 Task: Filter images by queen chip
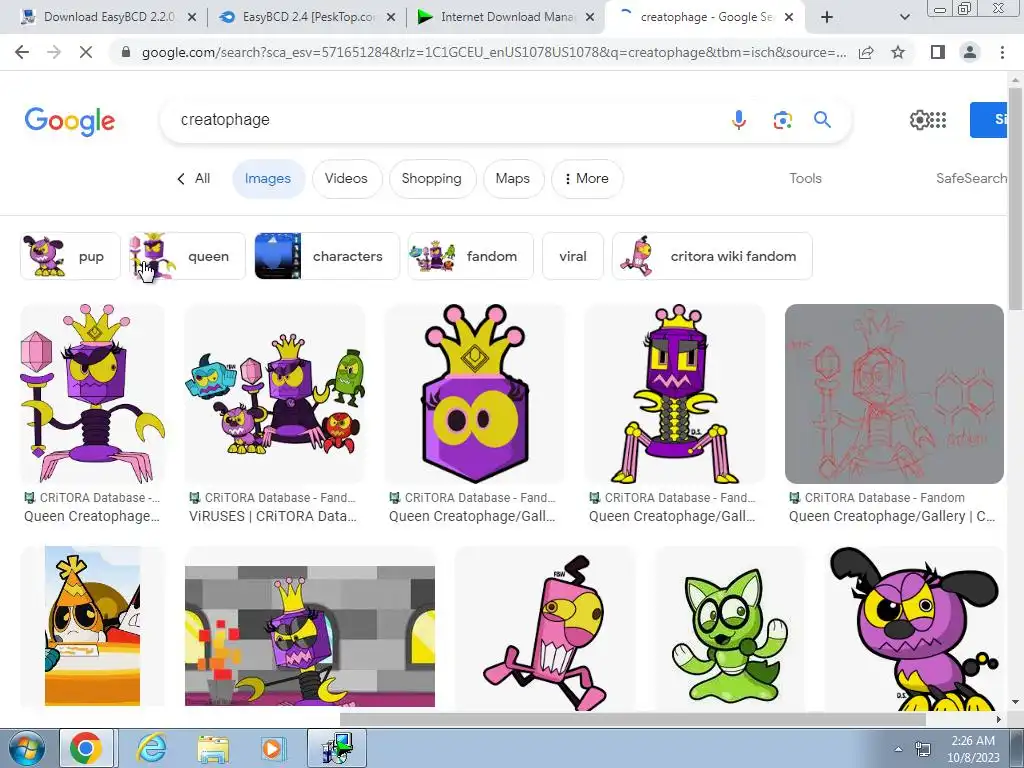pos(187,256)
